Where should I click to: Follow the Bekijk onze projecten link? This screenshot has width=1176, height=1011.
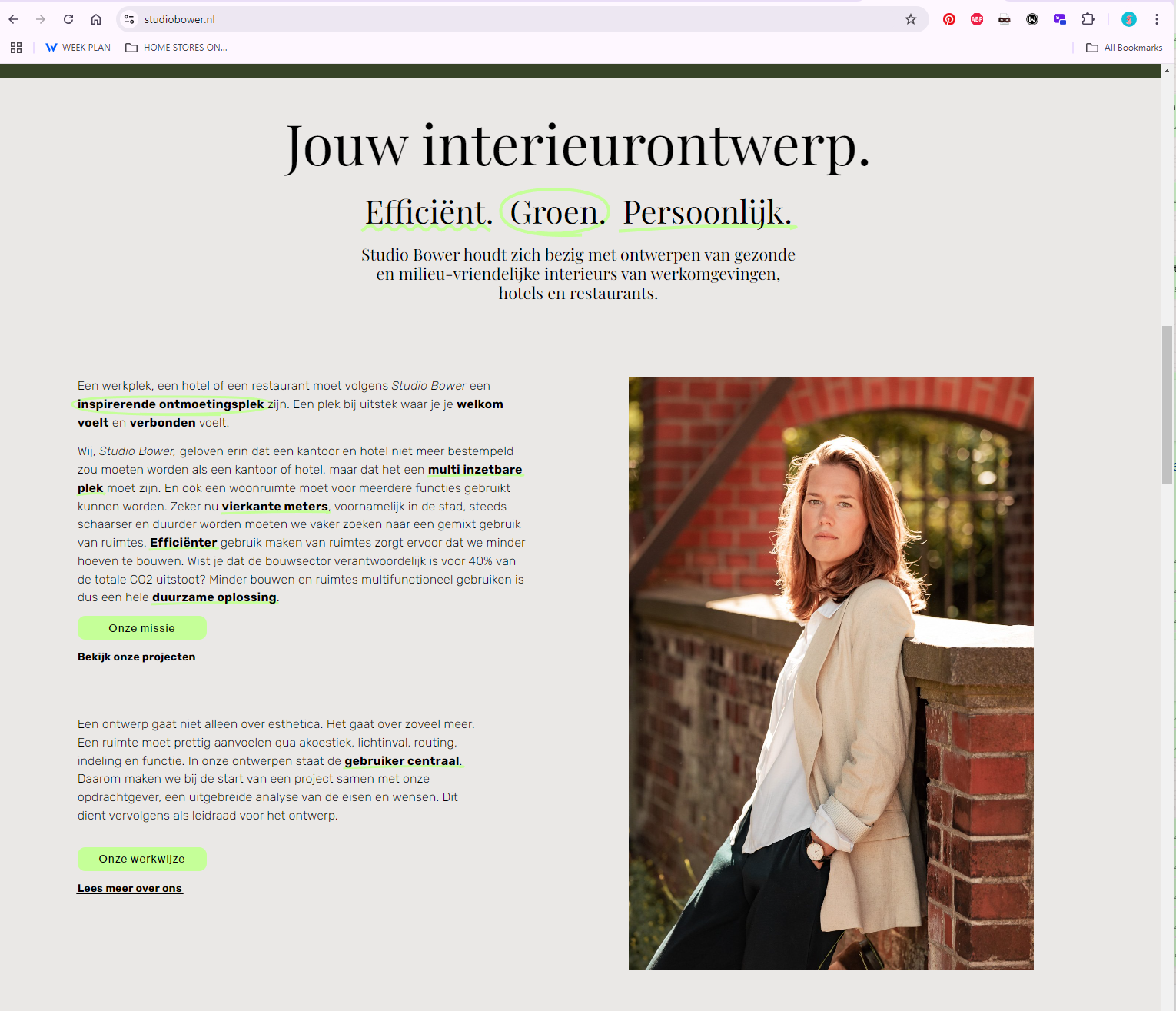[137, 657]
